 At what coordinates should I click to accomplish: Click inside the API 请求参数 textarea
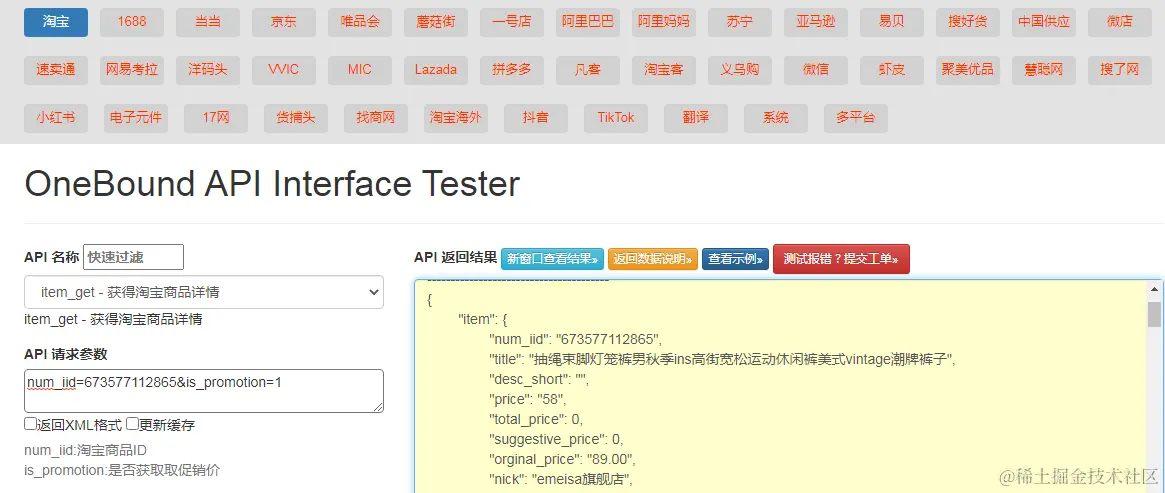(x=204, y=391)
